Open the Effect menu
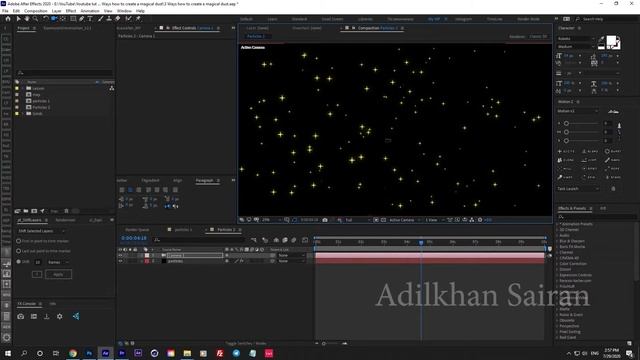This screenshot has height=360, width=640. coord(71,11)
